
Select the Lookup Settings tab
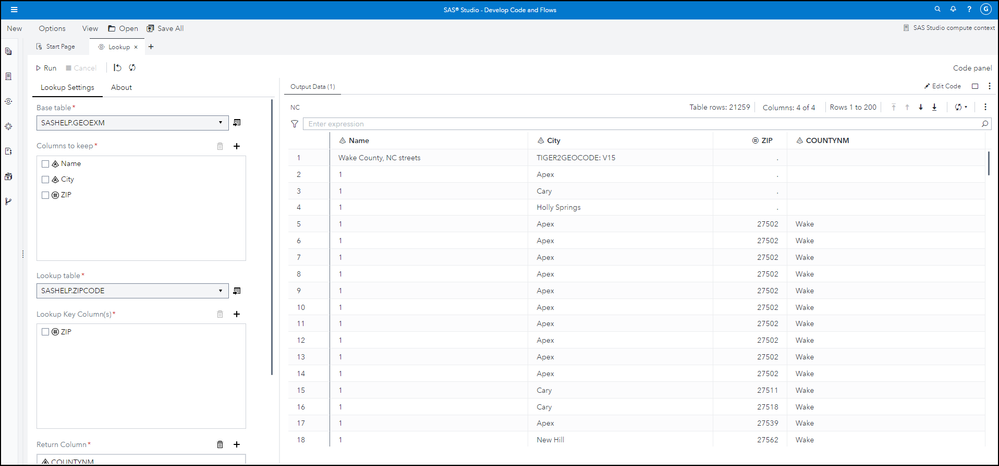tap(68, 87)
